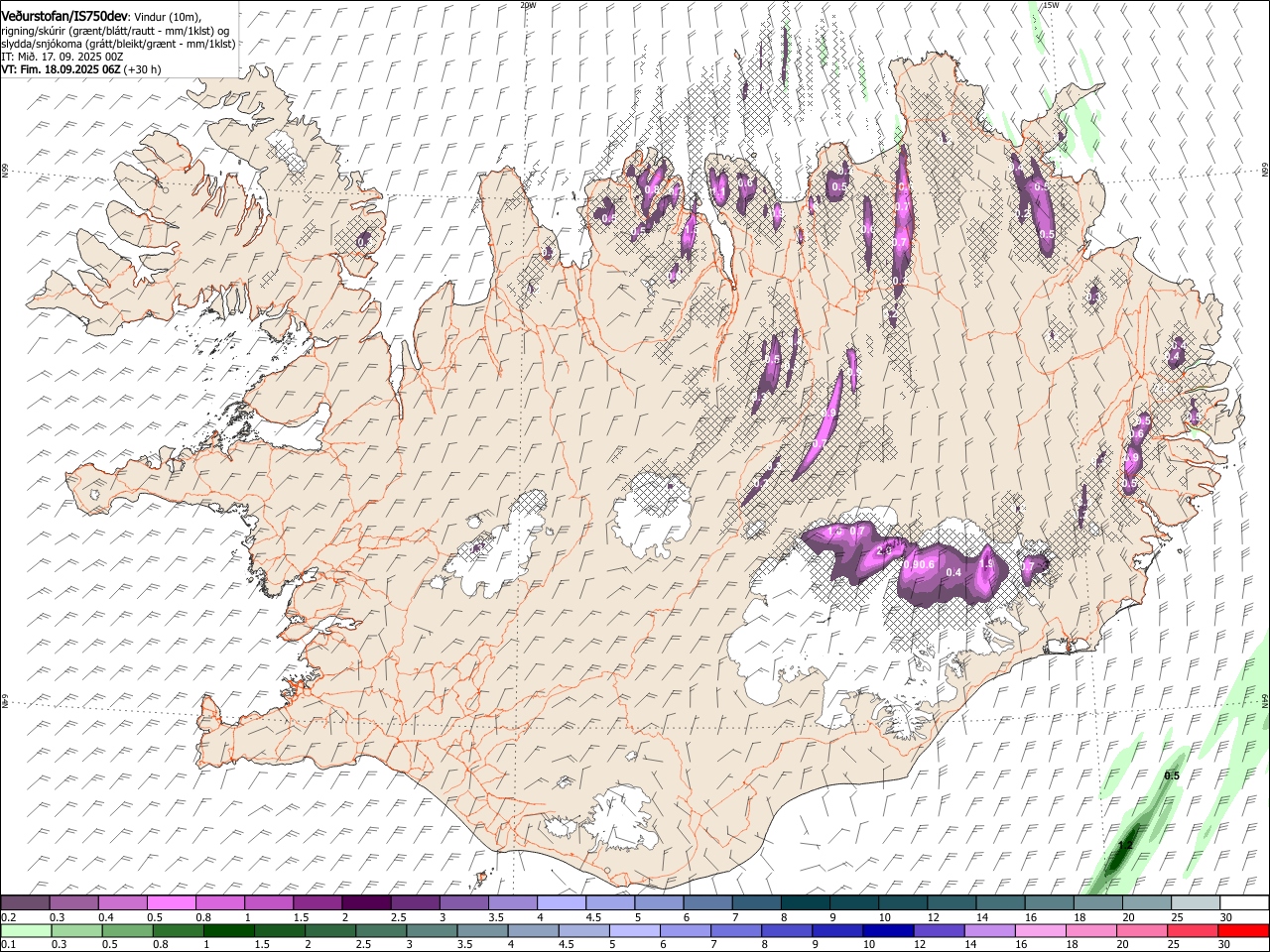Click the 1.5 magenta-purple snow legend swatch
1270x952 pixels.
pos(317,902)
